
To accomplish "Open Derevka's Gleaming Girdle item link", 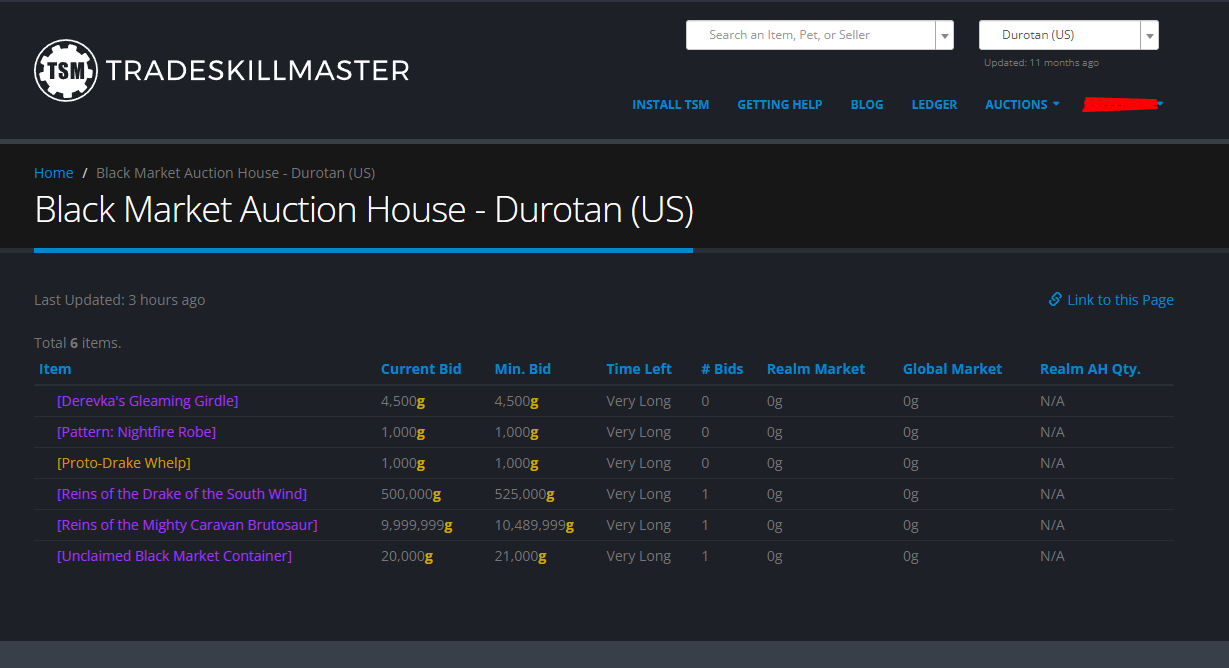I will tap(148, 401).
